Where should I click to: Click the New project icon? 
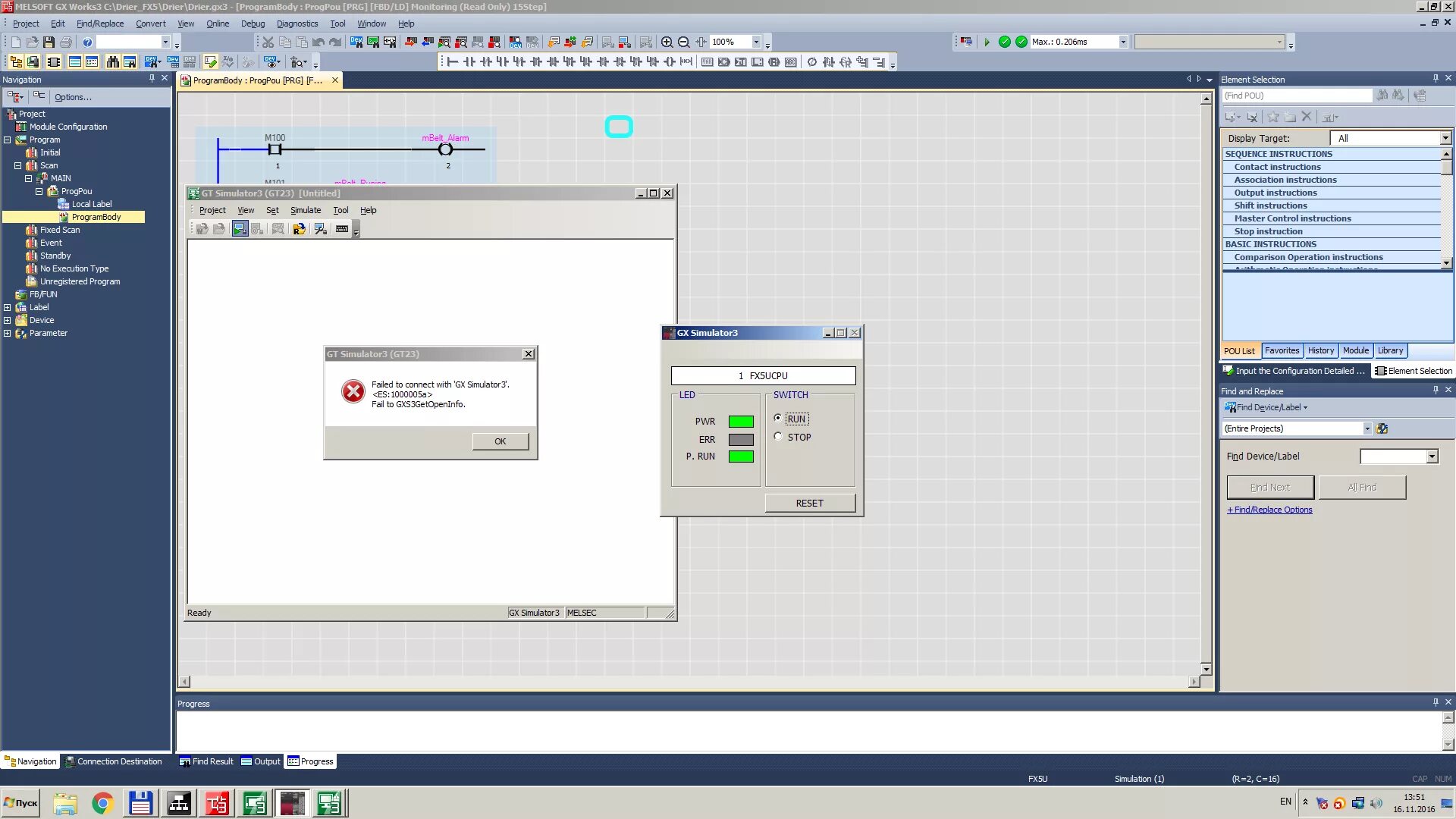tap(16, 42)
